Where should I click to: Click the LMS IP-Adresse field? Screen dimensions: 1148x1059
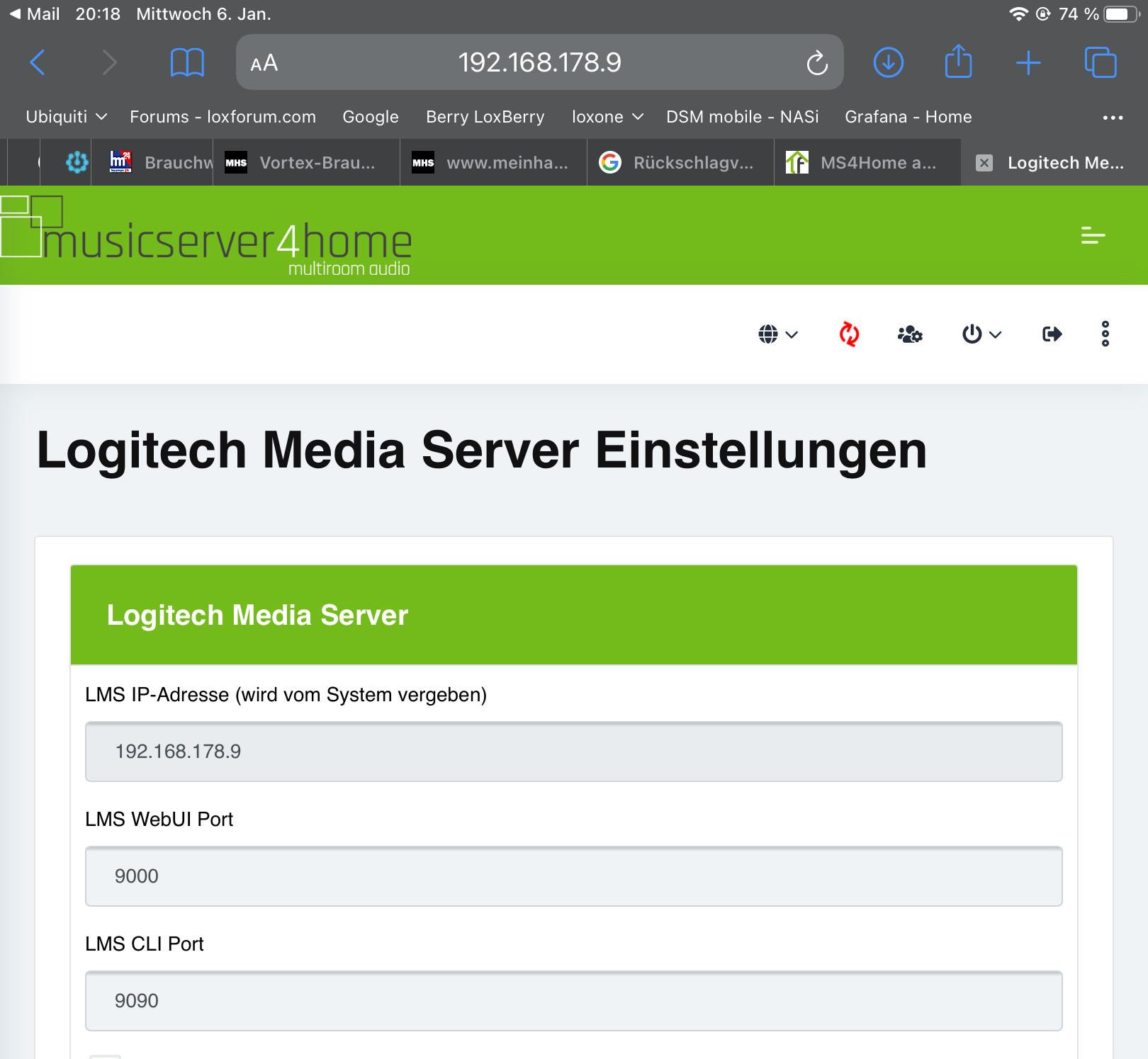tap(574, 752)
